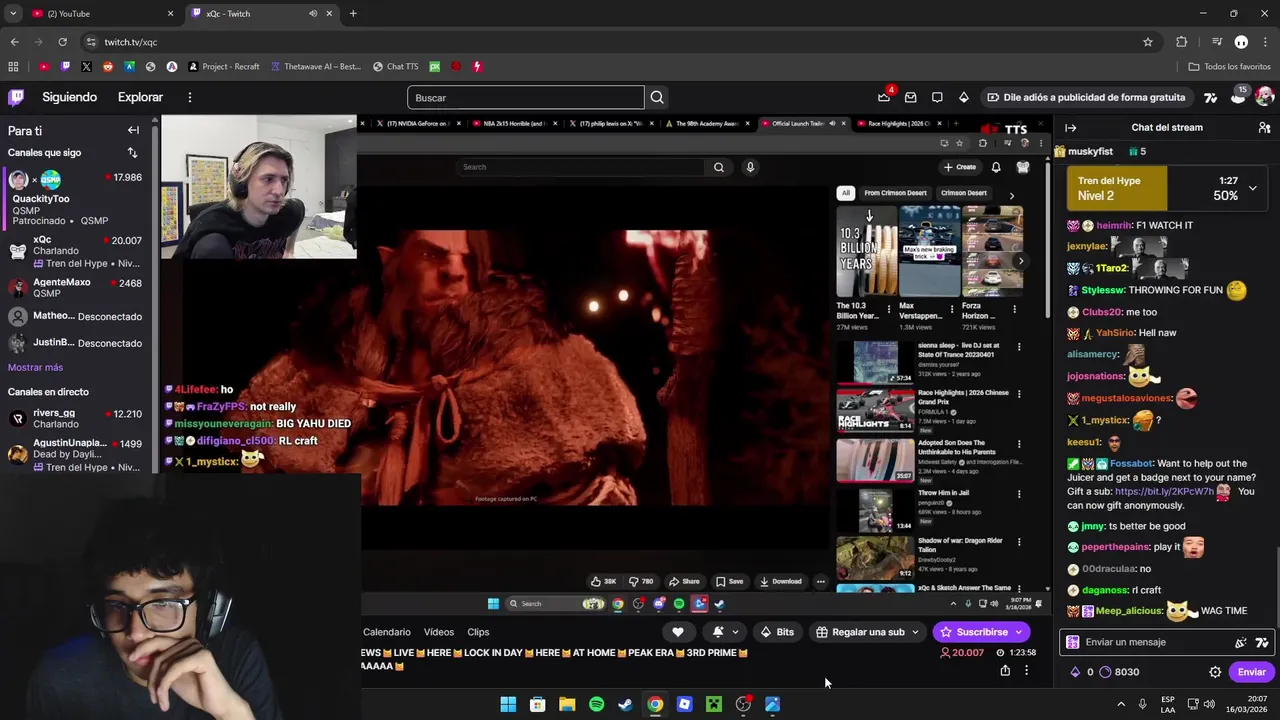Viewport: 1280px width, 720px height.
Task: Open AgenteMaxo channel in the sidebar
Action: click(76, 288)
